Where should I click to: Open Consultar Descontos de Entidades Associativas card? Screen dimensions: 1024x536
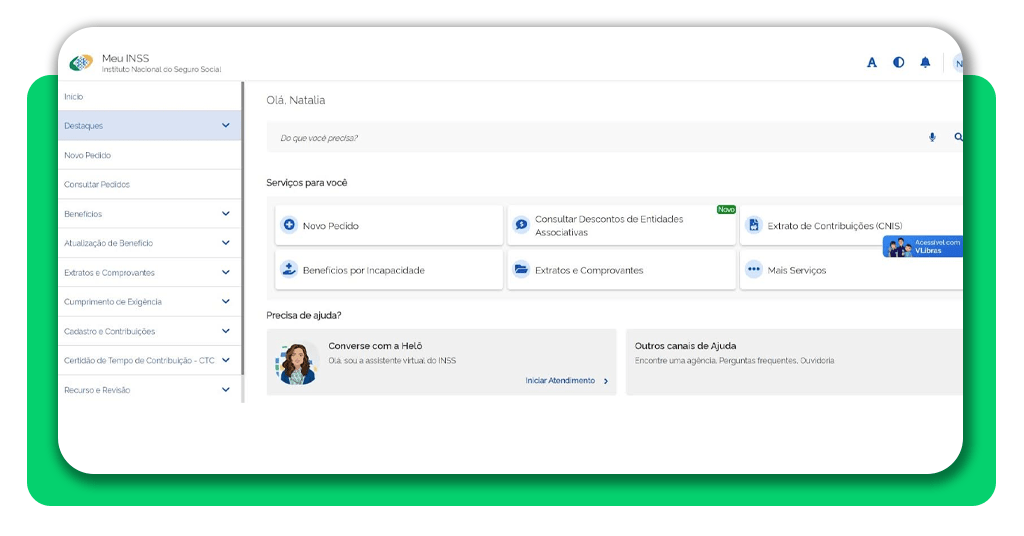coord(620,226)
